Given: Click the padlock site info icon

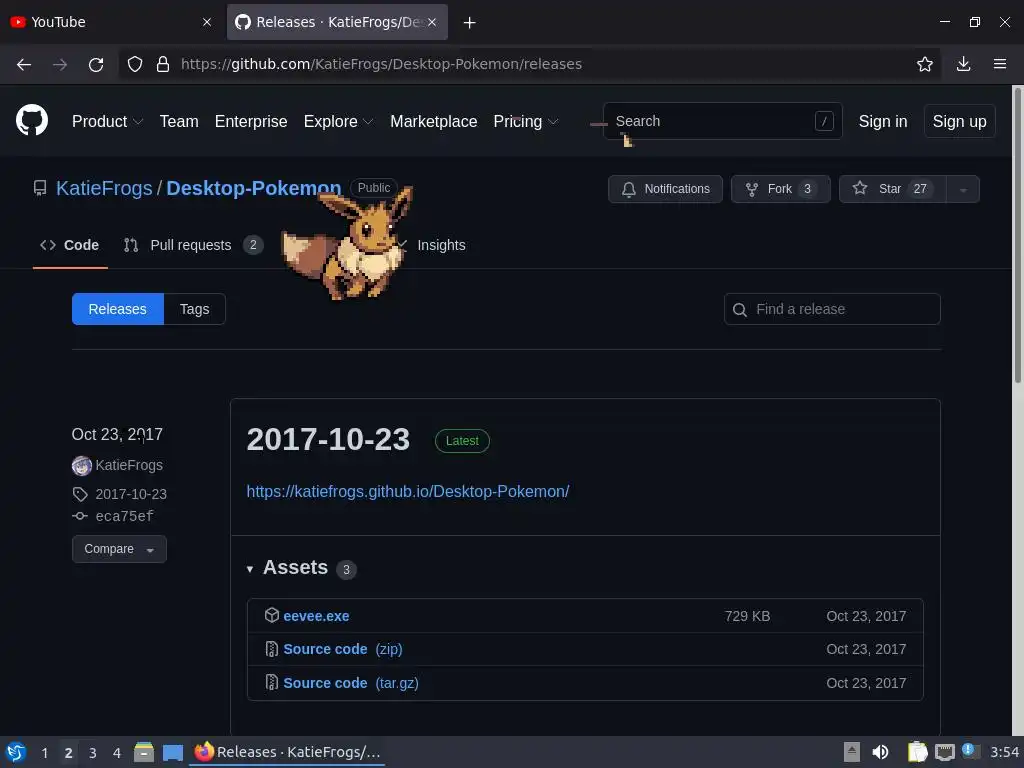Looking at the screenshot, I should pyautogui.click(x=163, y=64).
